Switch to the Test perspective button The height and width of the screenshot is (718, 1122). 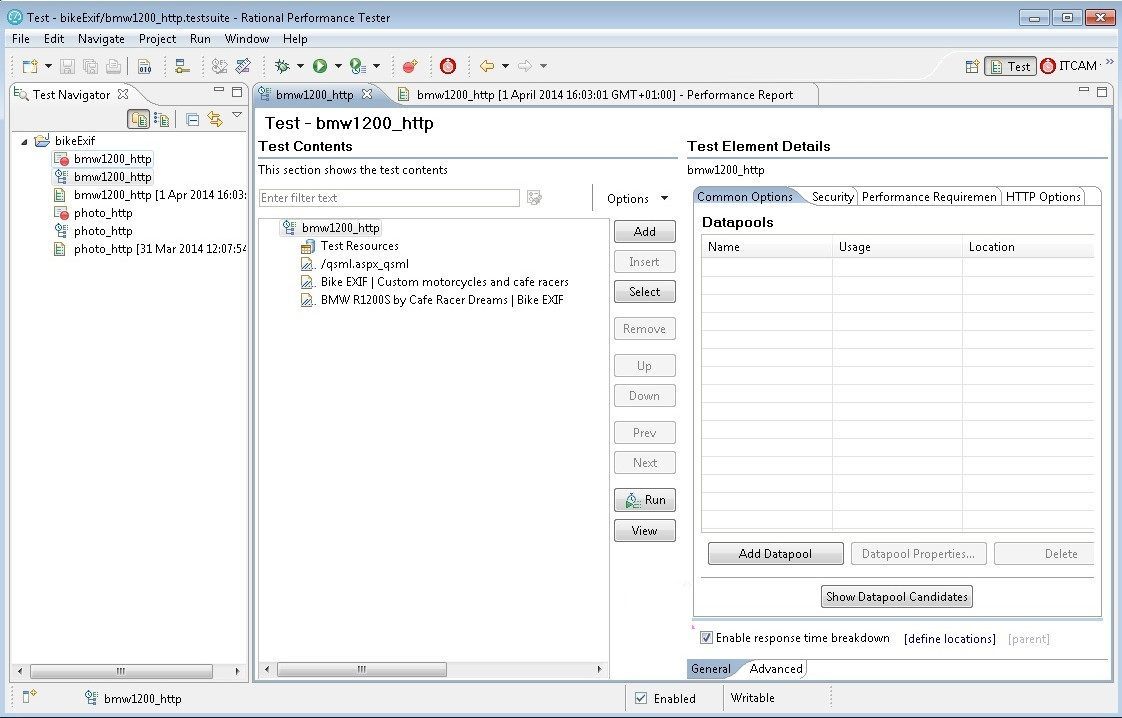tap(1011, 65)
